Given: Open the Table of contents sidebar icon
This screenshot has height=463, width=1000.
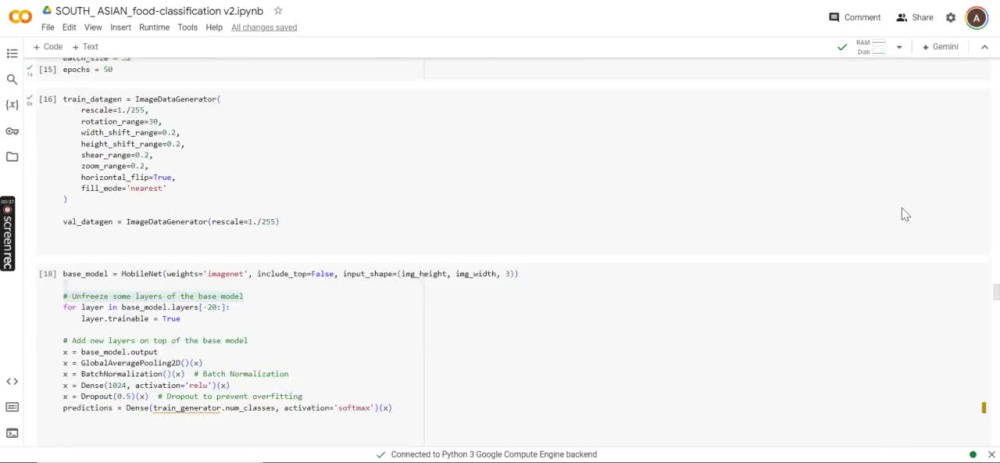Looking at the screenshot, I should (x=12, y=54).
